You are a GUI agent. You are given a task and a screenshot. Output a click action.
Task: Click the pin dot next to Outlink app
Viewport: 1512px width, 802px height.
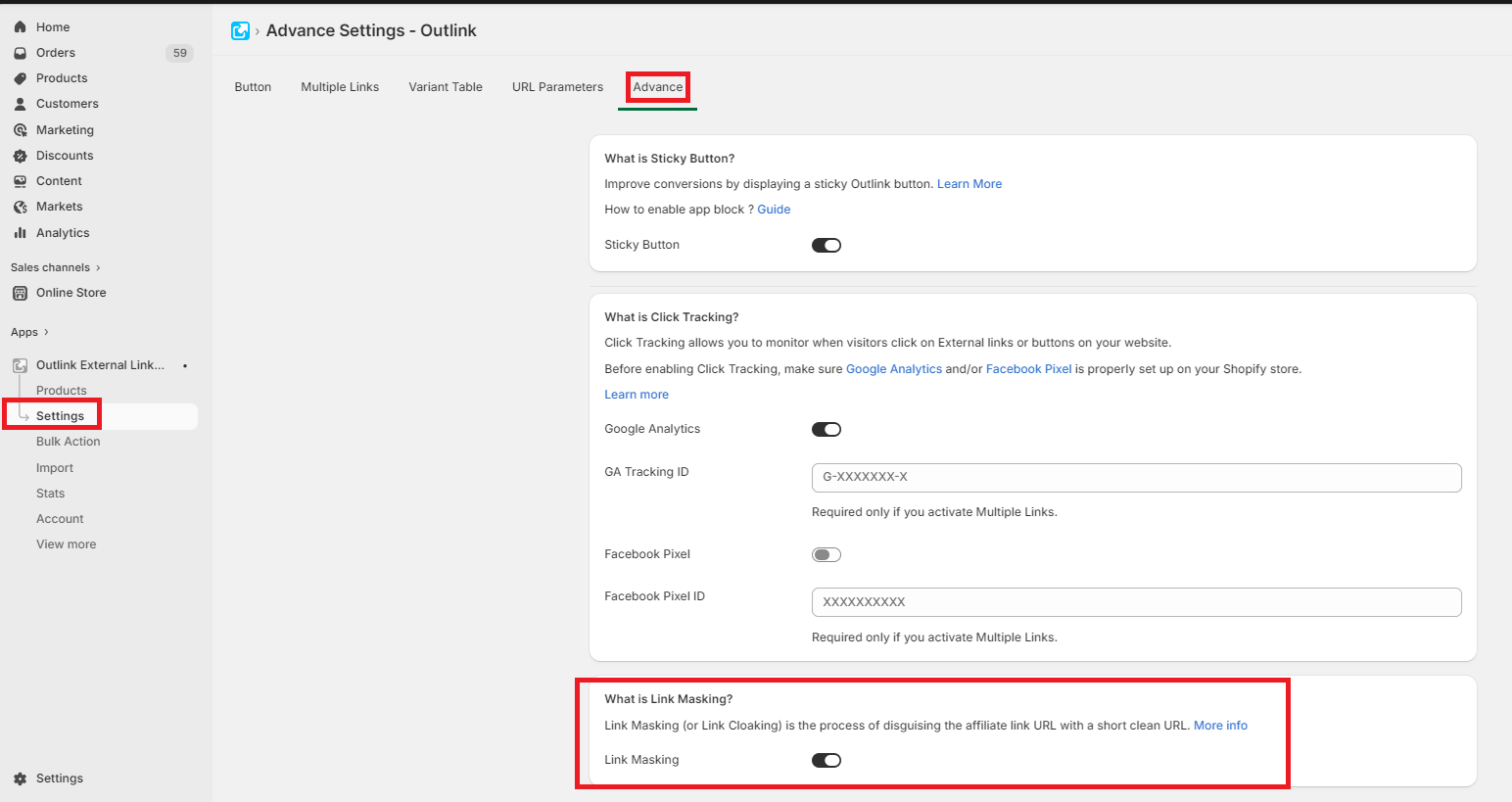[185, 365]
